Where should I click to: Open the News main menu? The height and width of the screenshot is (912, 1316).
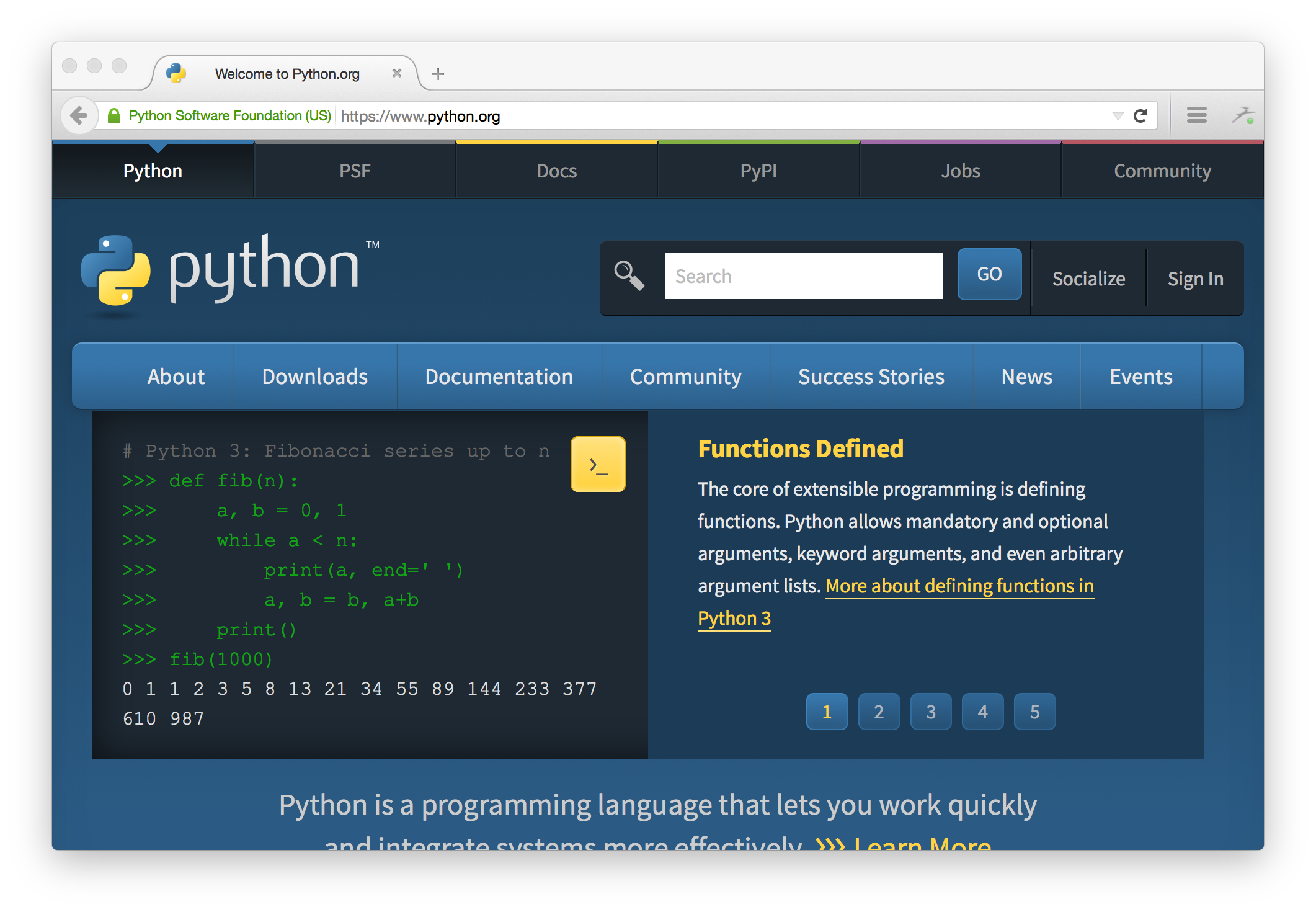[1026, 377]
